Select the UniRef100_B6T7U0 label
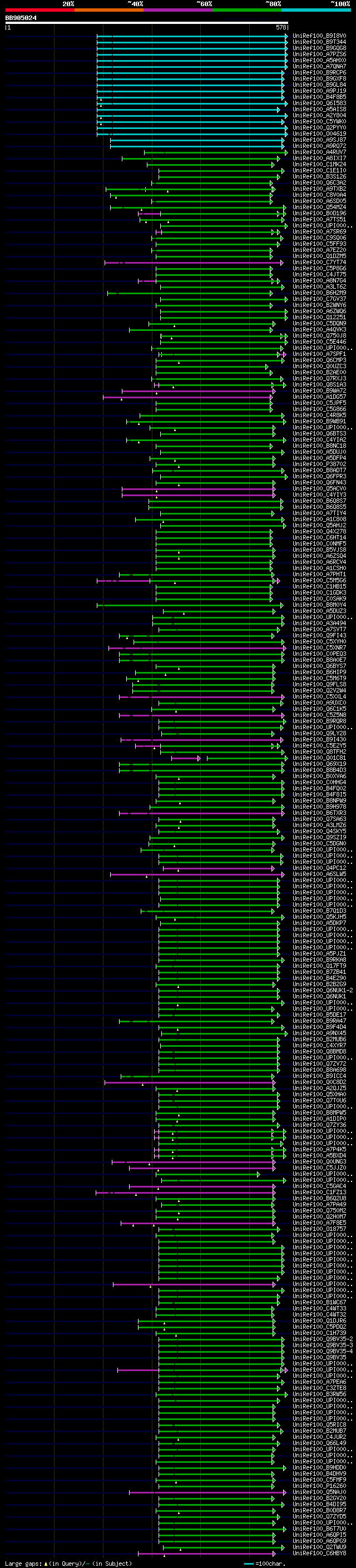The height and width of the screenshot is (1568, 356). 319,1529
